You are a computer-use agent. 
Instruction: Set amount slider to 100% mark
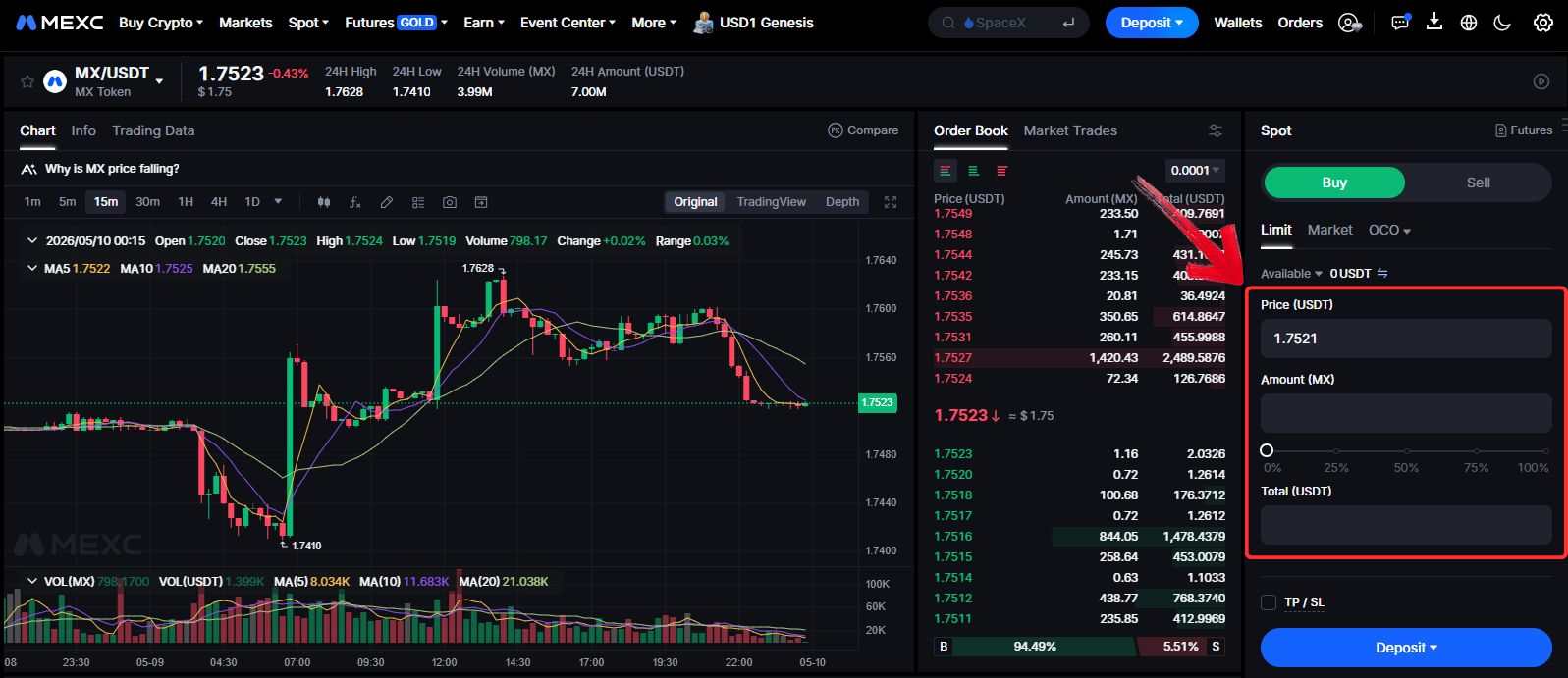coord(1545,451)
